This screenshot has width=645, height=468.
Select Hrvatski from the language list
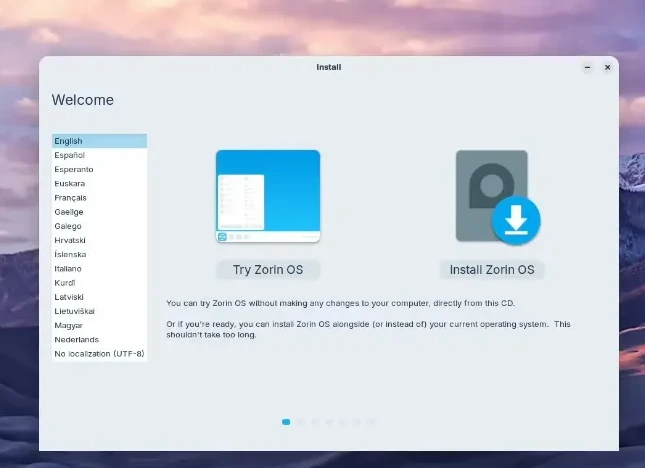point(100,240)
